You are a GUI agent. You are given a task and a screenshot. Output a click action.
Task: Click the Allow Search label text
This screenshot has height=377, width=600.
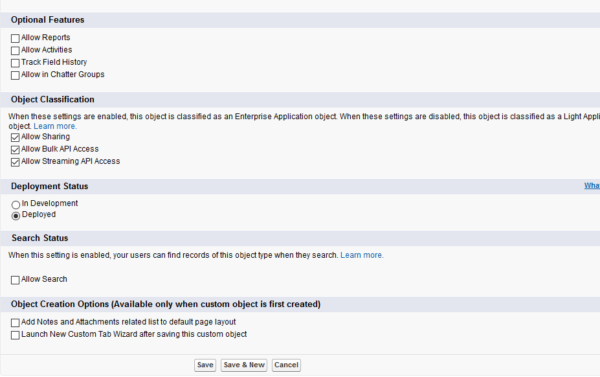pos(44,279)
